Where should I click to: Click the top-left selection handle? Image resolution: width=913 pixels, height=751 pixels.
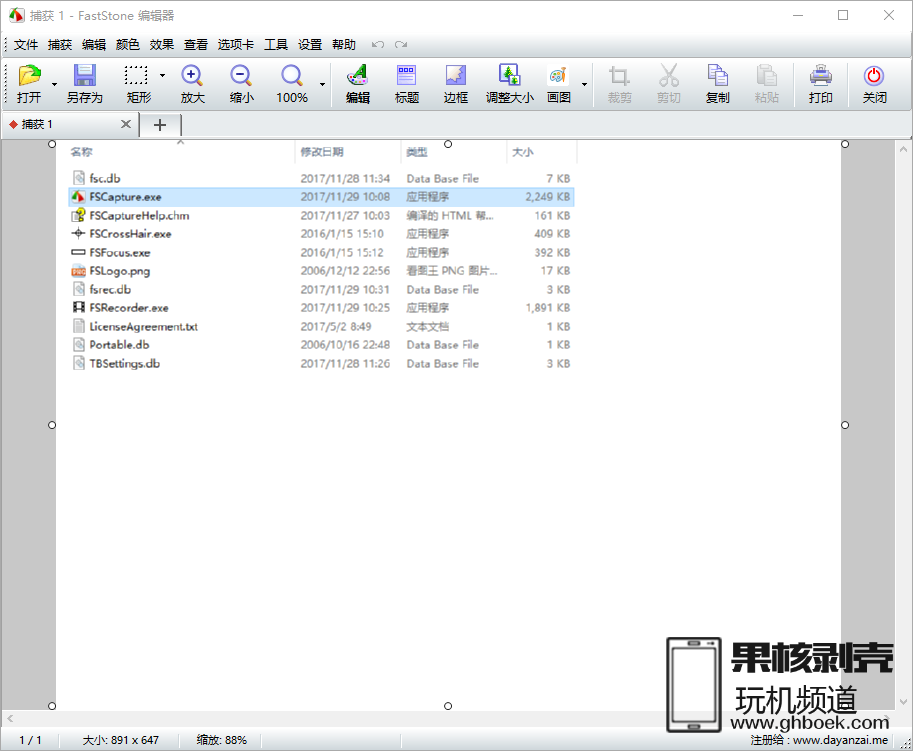pyautogui.click(x=52, y=144)
